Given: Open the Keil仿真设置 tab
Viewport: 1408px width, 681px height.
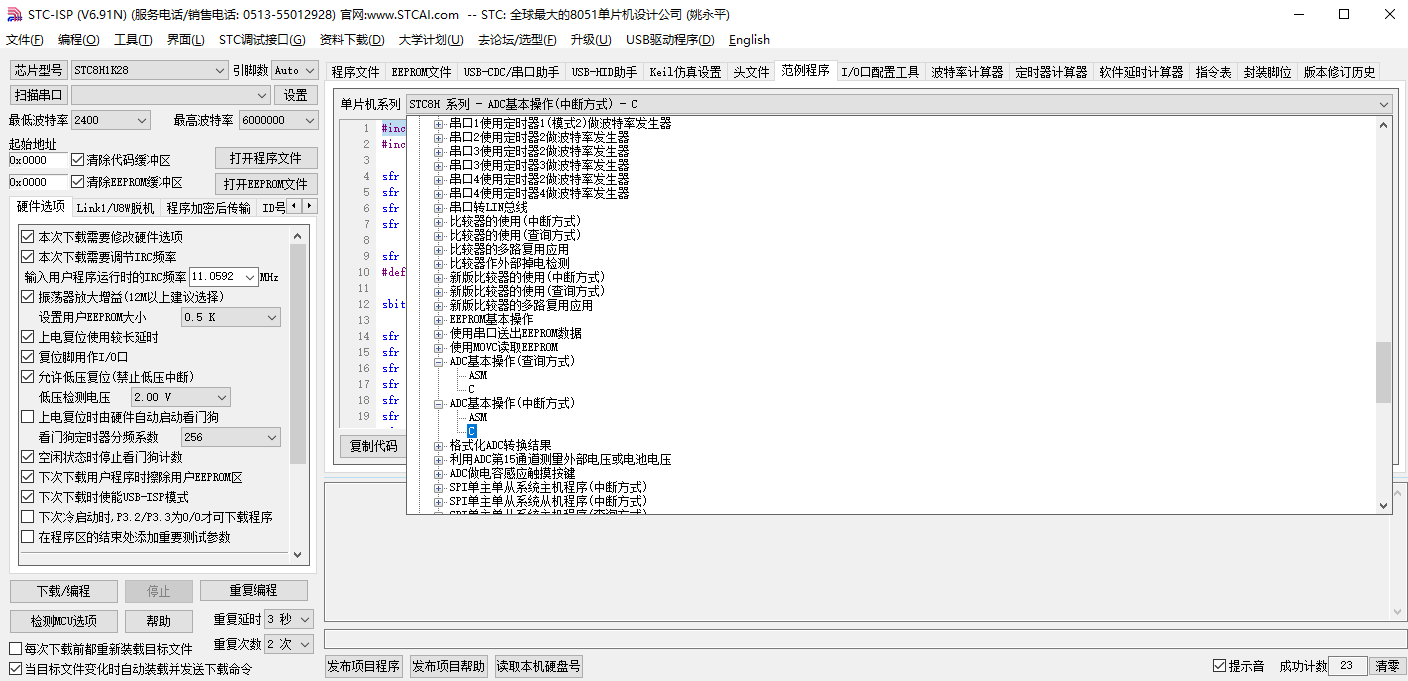Looking at the screenshot, I should pyautogui.click(x=685, y=72).
